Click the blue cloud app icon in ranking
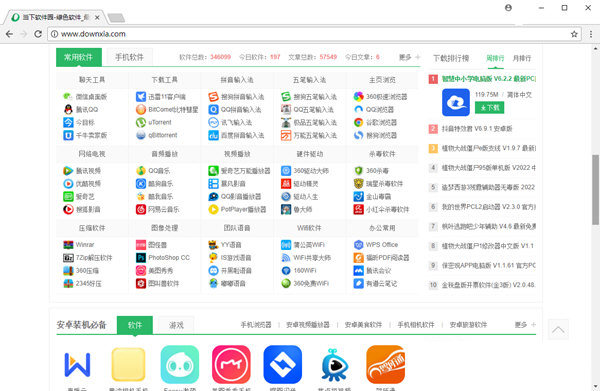 (x=456, y=103)
